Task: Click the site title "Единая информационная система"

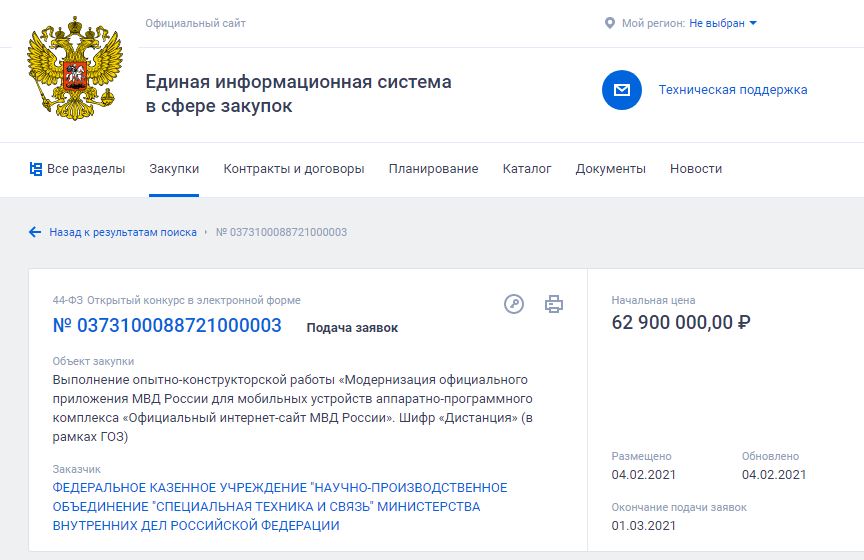Action: [298, 82]
